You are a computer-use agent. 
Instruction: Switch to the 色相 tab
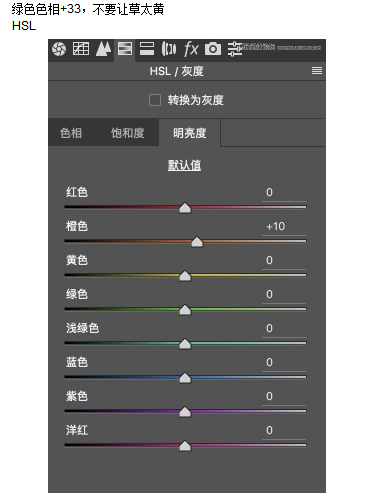coord(71,133)
